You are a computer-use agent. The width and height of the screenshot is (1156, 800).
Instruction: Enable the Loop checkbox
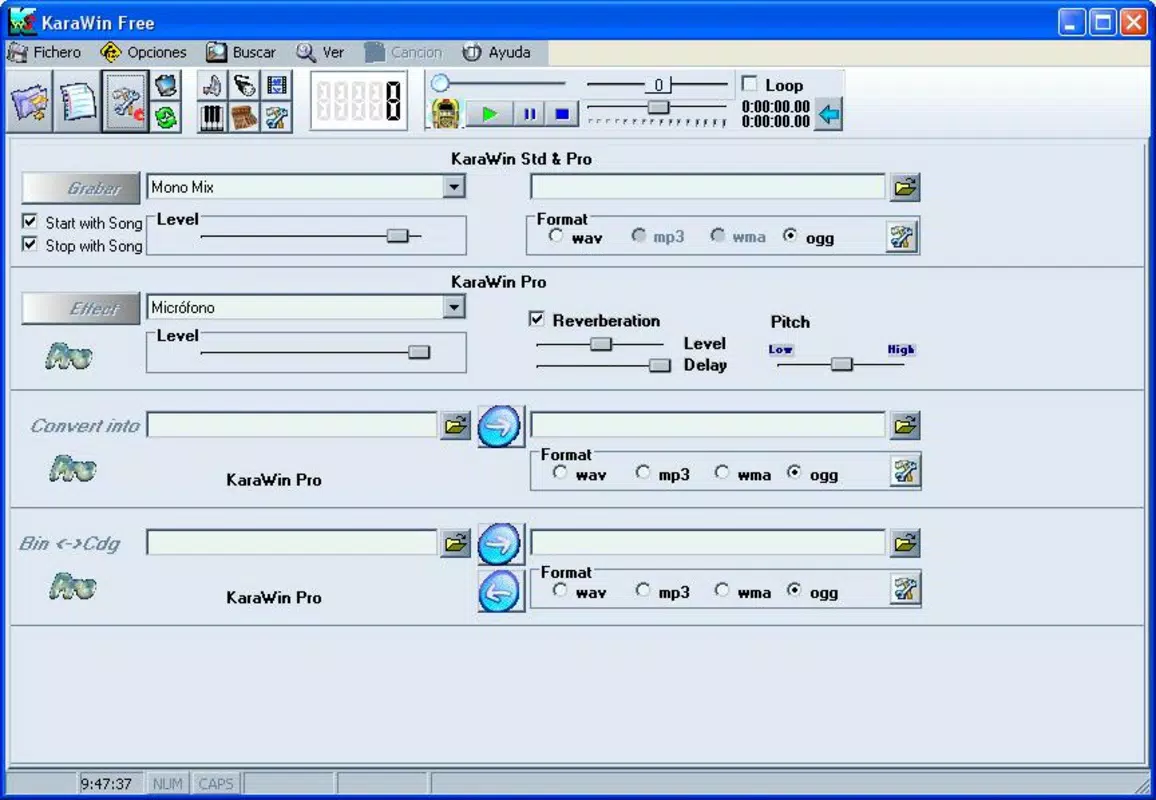coord(750,83)
